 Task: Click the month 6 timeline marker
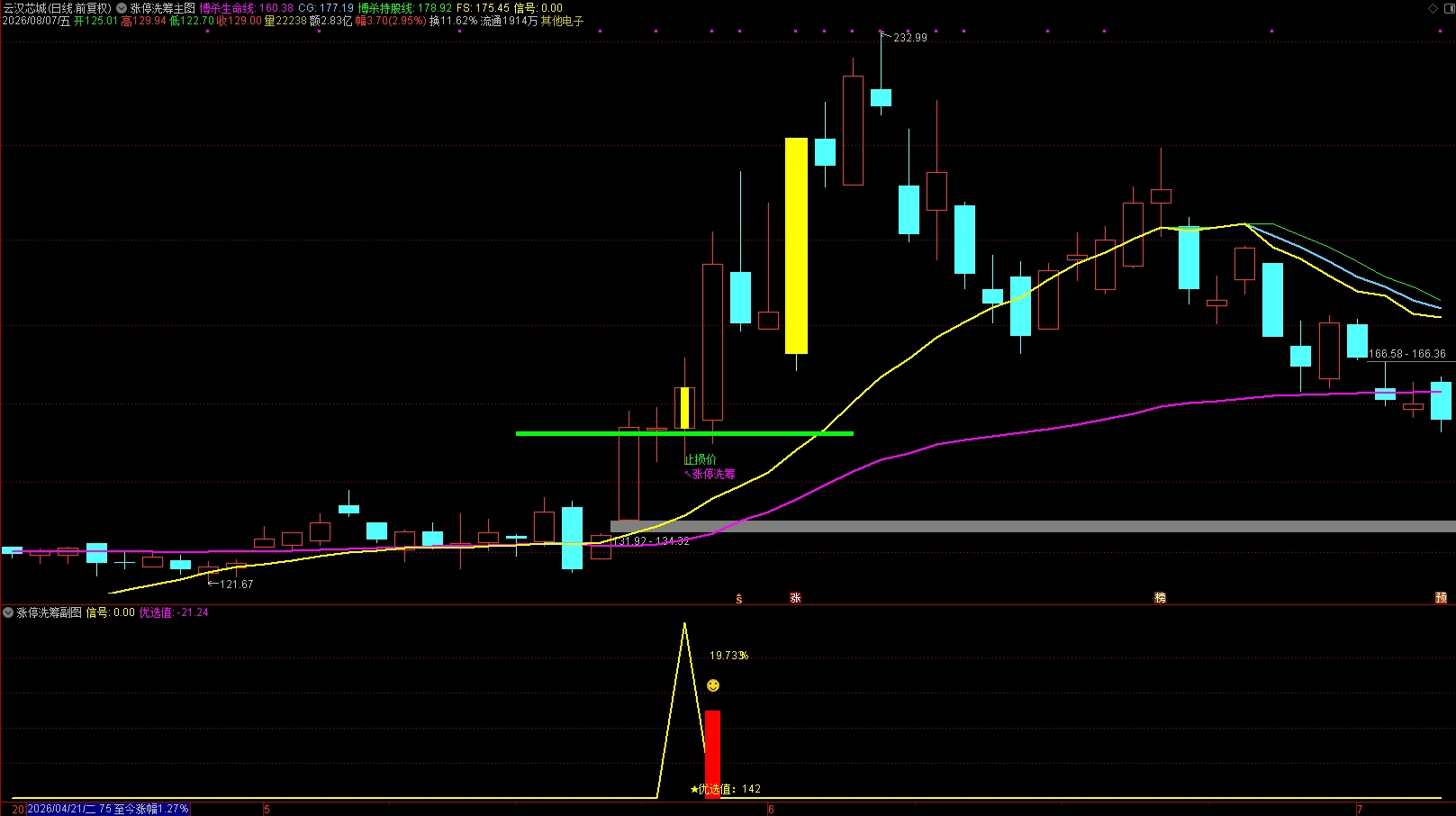click(x=771, y=809)
